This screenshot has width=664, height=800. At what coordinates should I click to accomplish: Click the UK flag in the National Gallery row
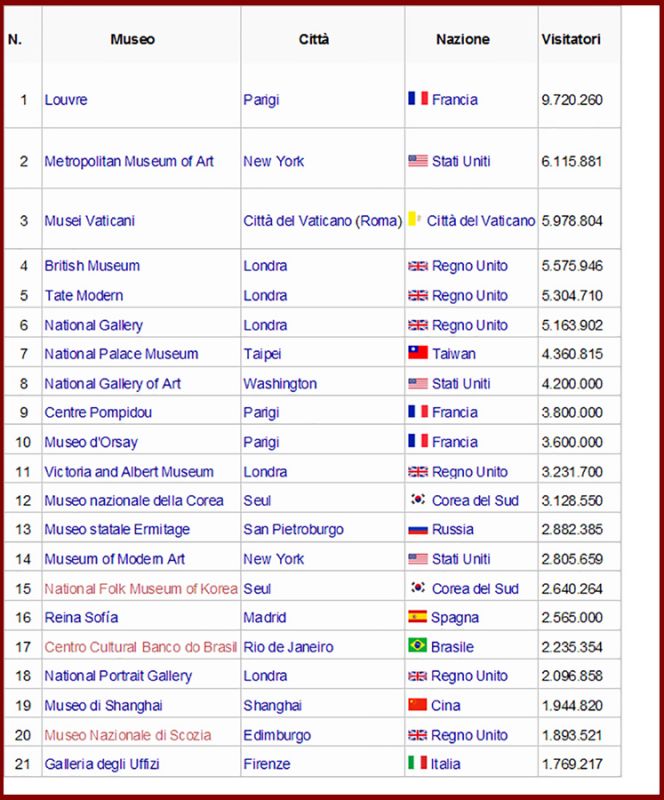pyautogui.click(x=418, y=325)
